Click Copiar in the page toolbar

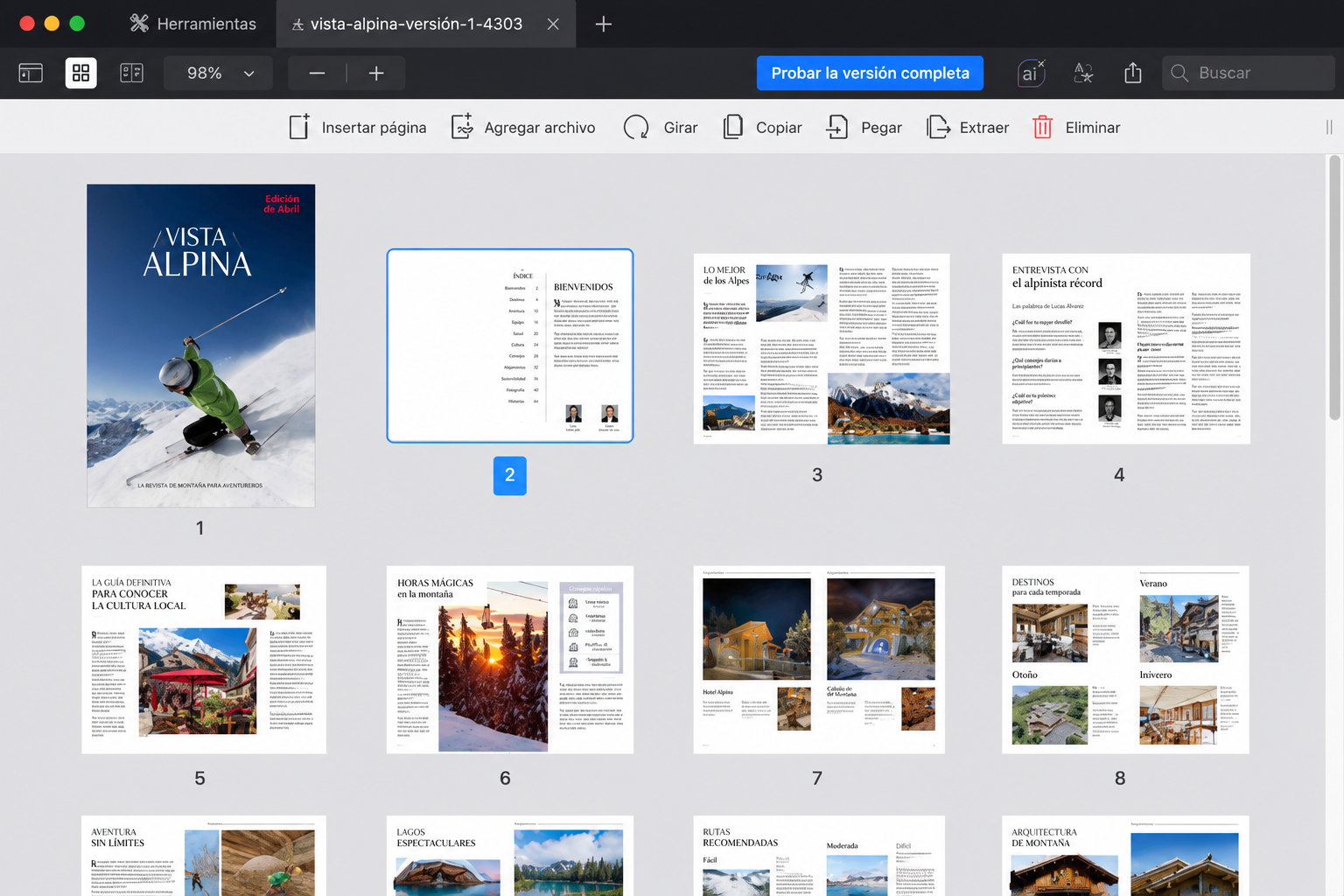point(762,128)
